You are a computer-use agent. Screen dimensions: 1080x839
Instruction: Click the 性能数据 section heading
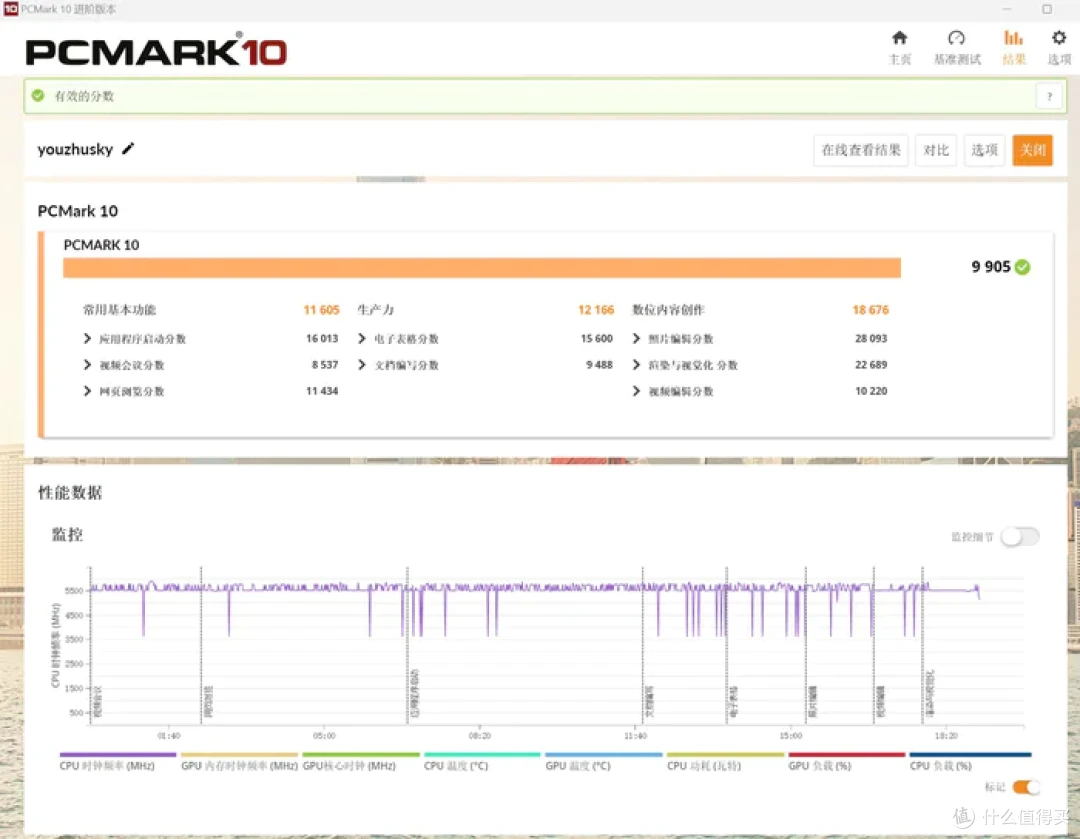pos(70,493)
